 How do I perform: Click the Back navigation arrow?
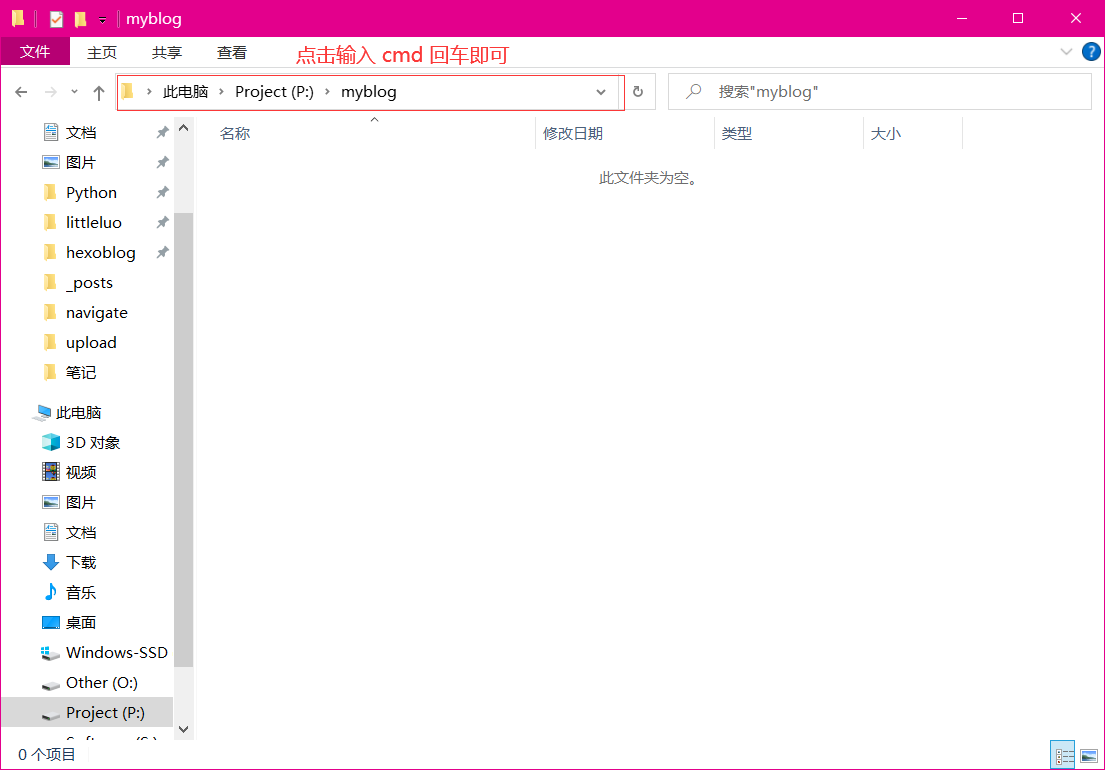point(21,92)
